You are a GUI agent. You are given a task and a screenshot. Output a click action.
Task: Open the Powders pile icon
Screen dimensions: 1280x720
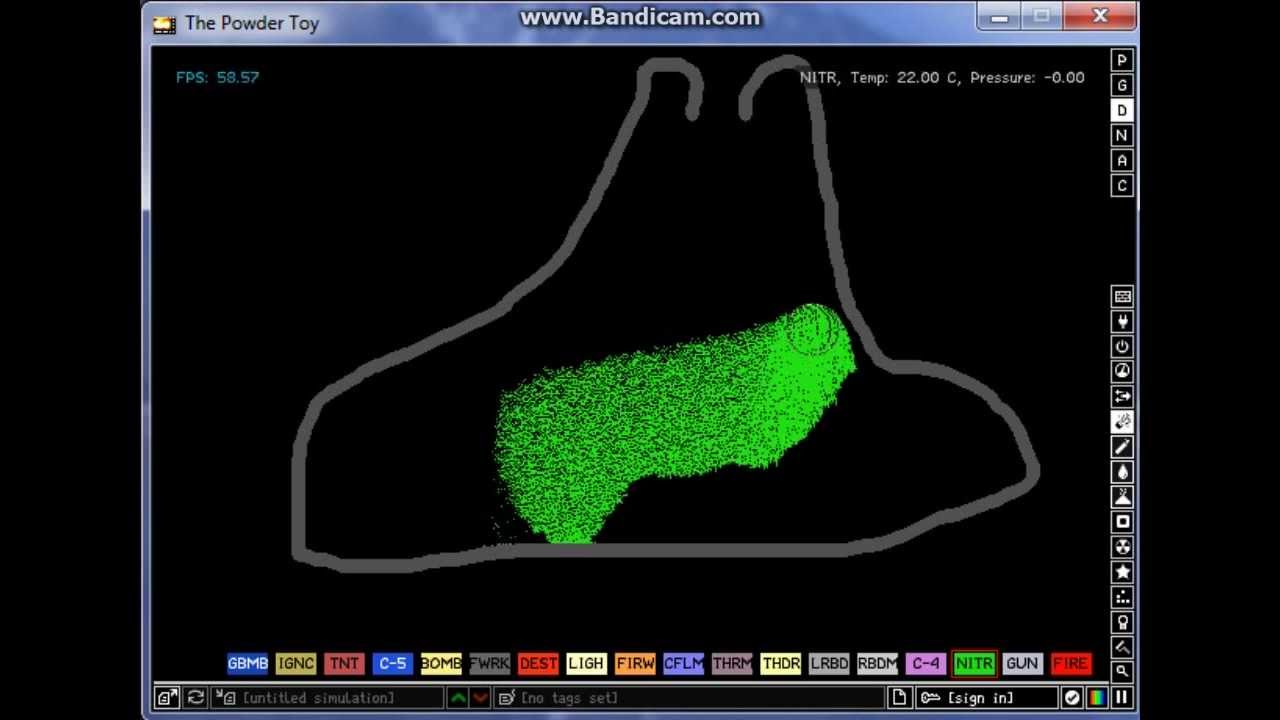[1122, 497]
